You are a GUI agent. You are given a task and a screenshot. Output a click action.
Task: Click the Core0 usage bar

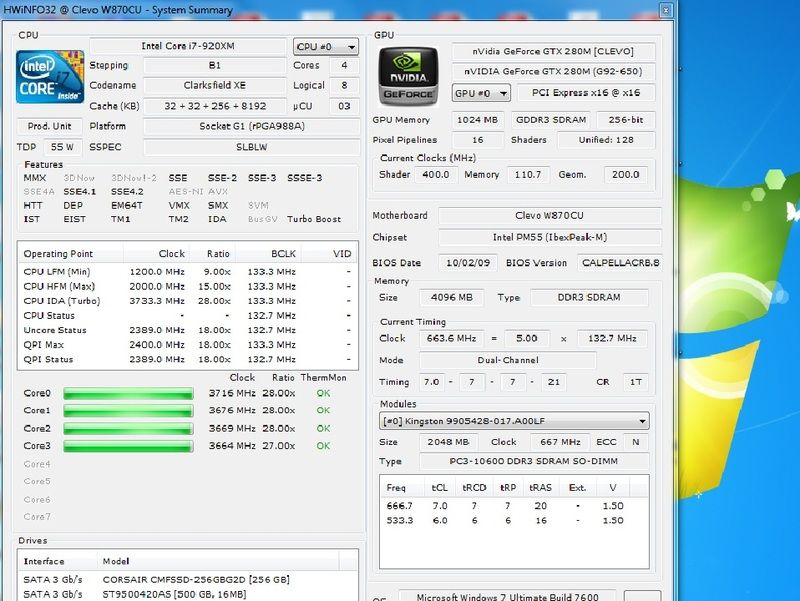click(x=128, y=393)
